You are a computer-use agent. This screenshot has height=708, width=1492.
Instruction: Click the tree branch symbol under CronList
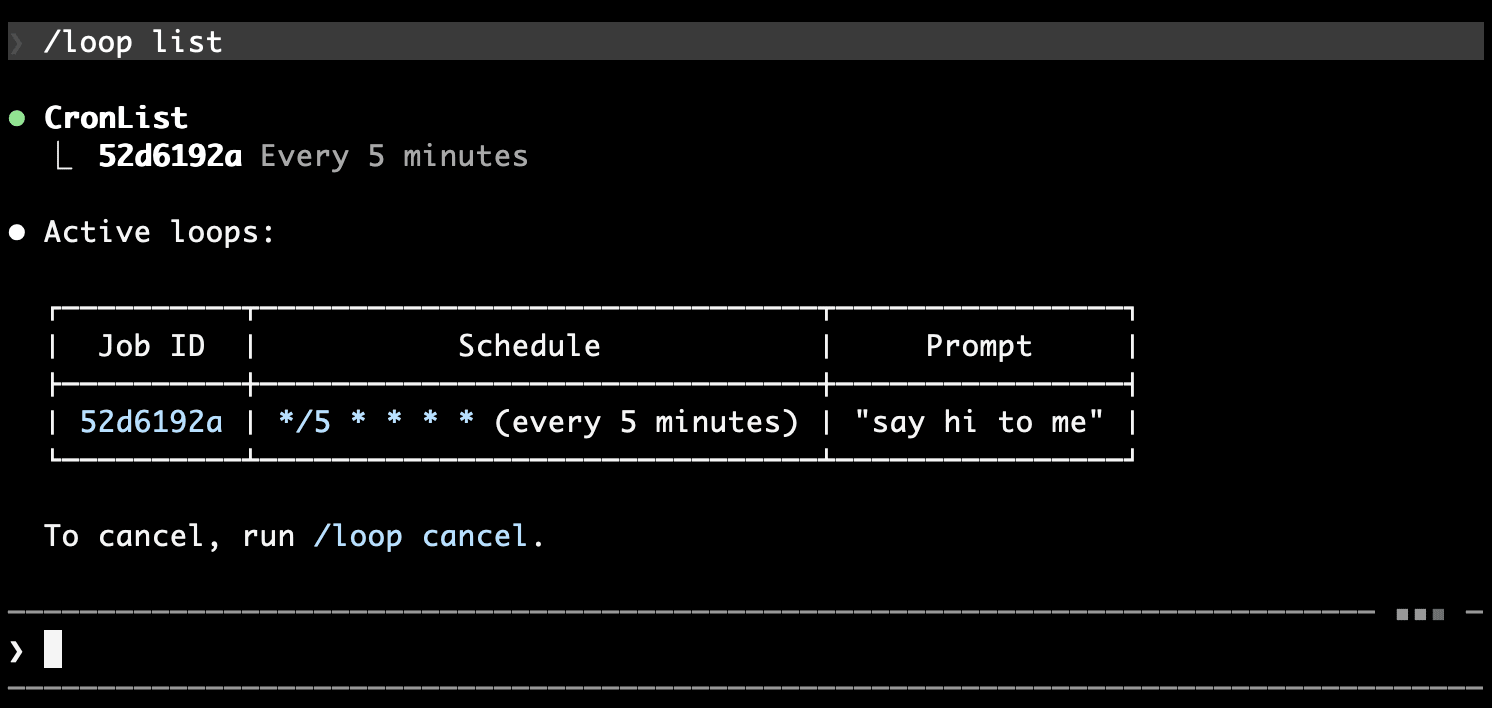click(63, 158)
